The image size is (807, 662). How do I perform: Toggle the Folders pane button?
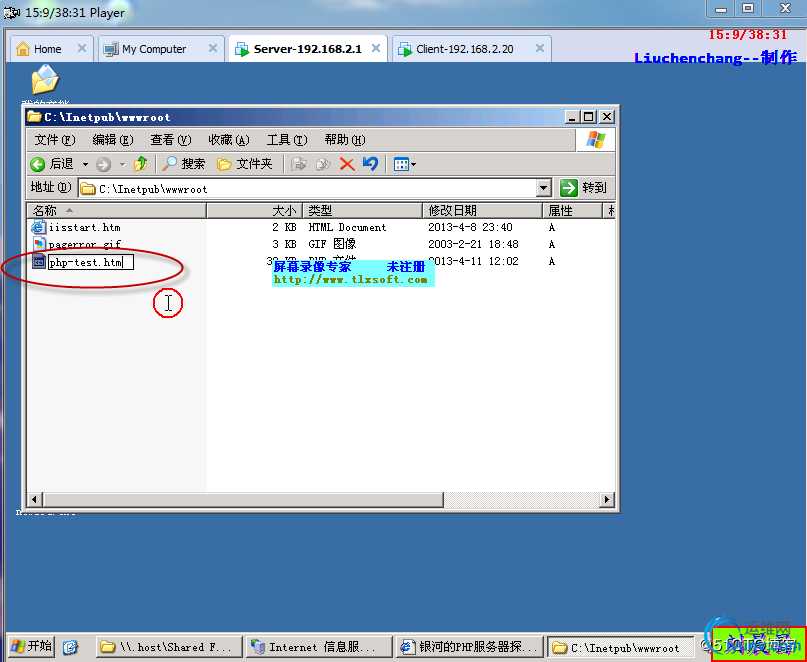click(x=244, y=164)
